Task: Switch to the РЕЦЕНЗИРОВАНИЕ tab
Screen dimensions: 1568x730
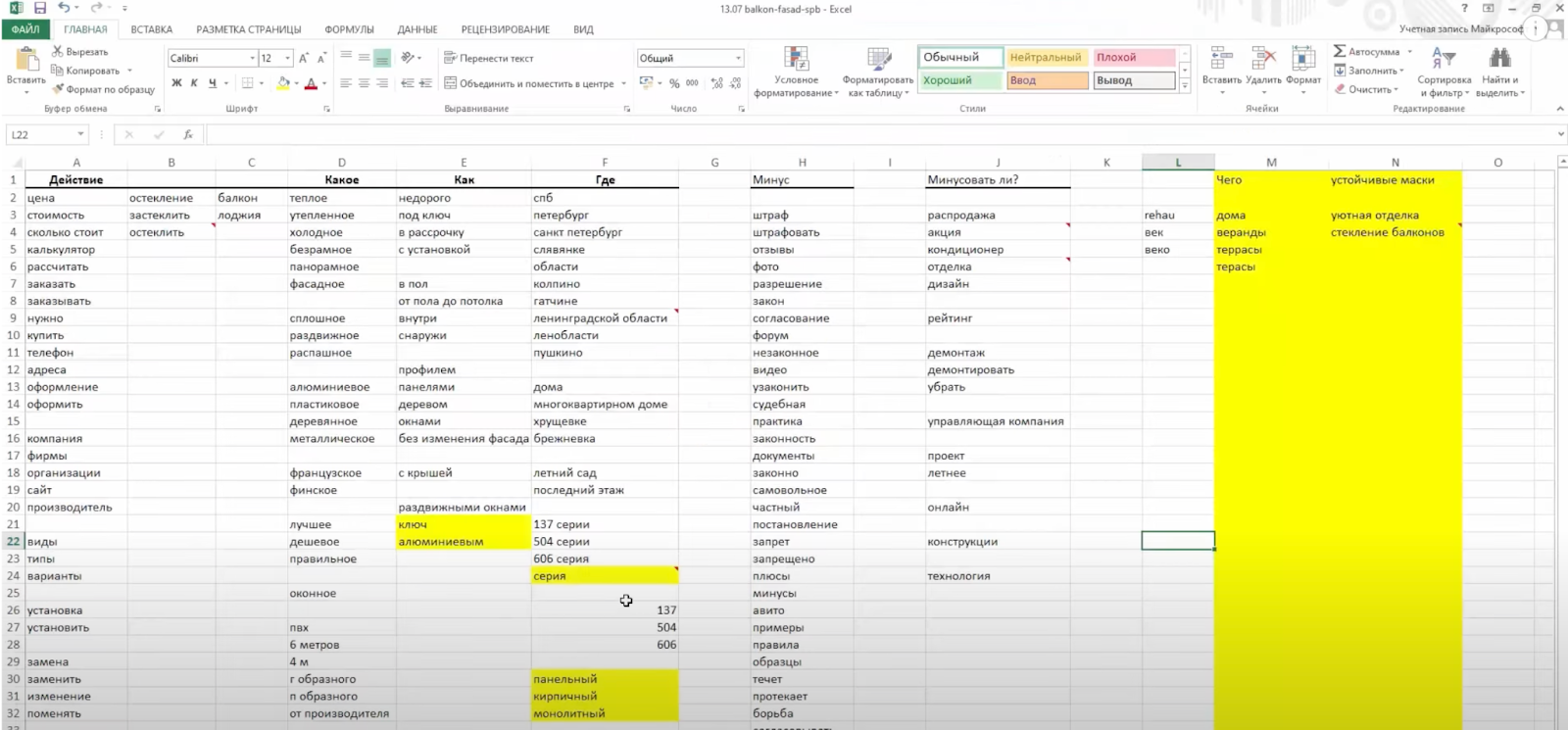Action: [506, 29]
